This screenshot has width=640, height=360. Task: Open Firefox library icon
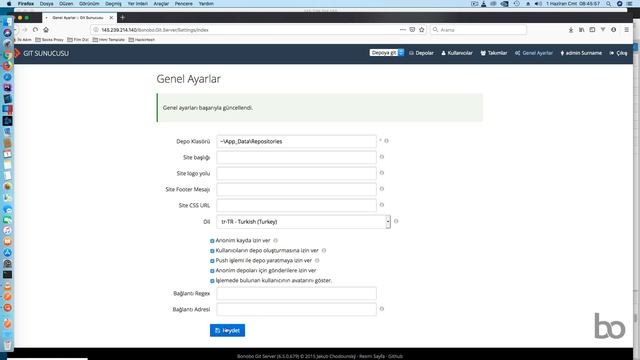pos(582,30)
